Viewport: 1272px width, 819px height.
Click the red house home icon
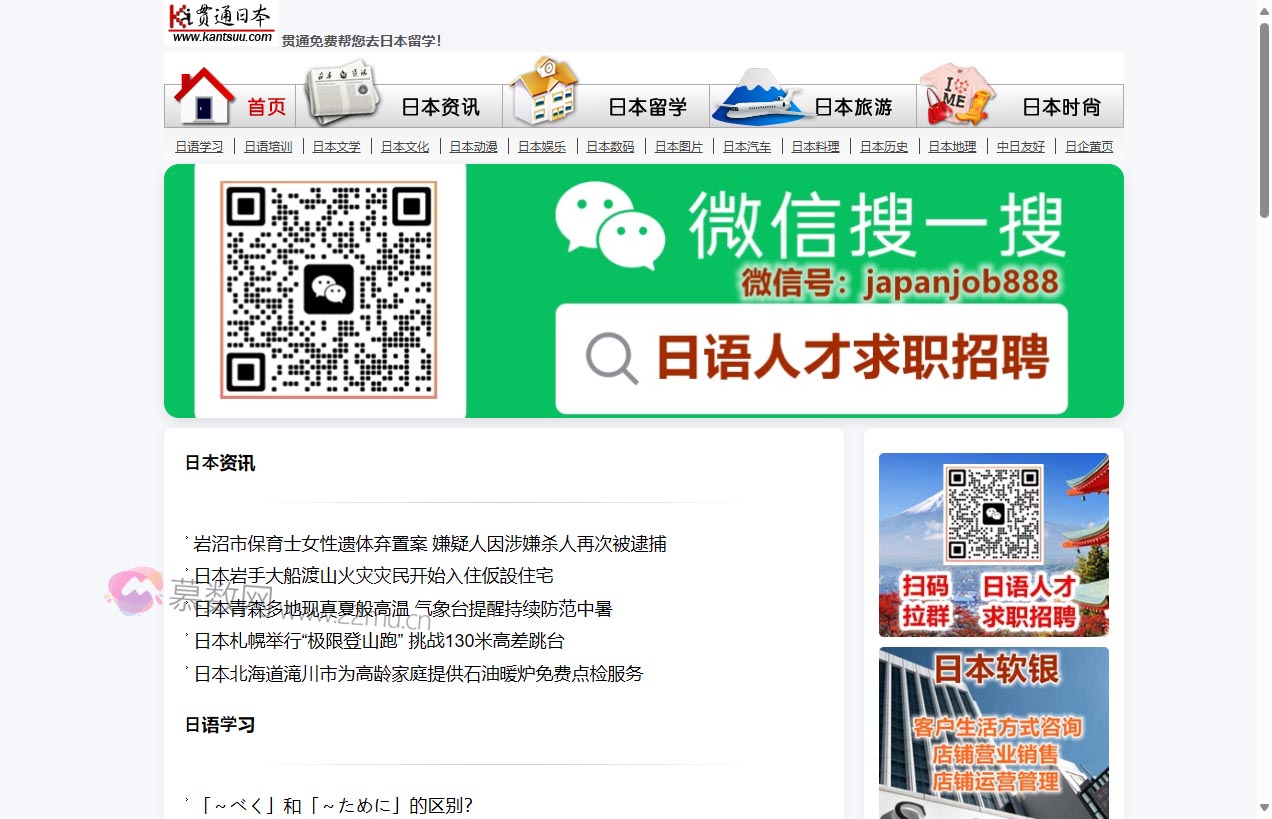[204, 96]
